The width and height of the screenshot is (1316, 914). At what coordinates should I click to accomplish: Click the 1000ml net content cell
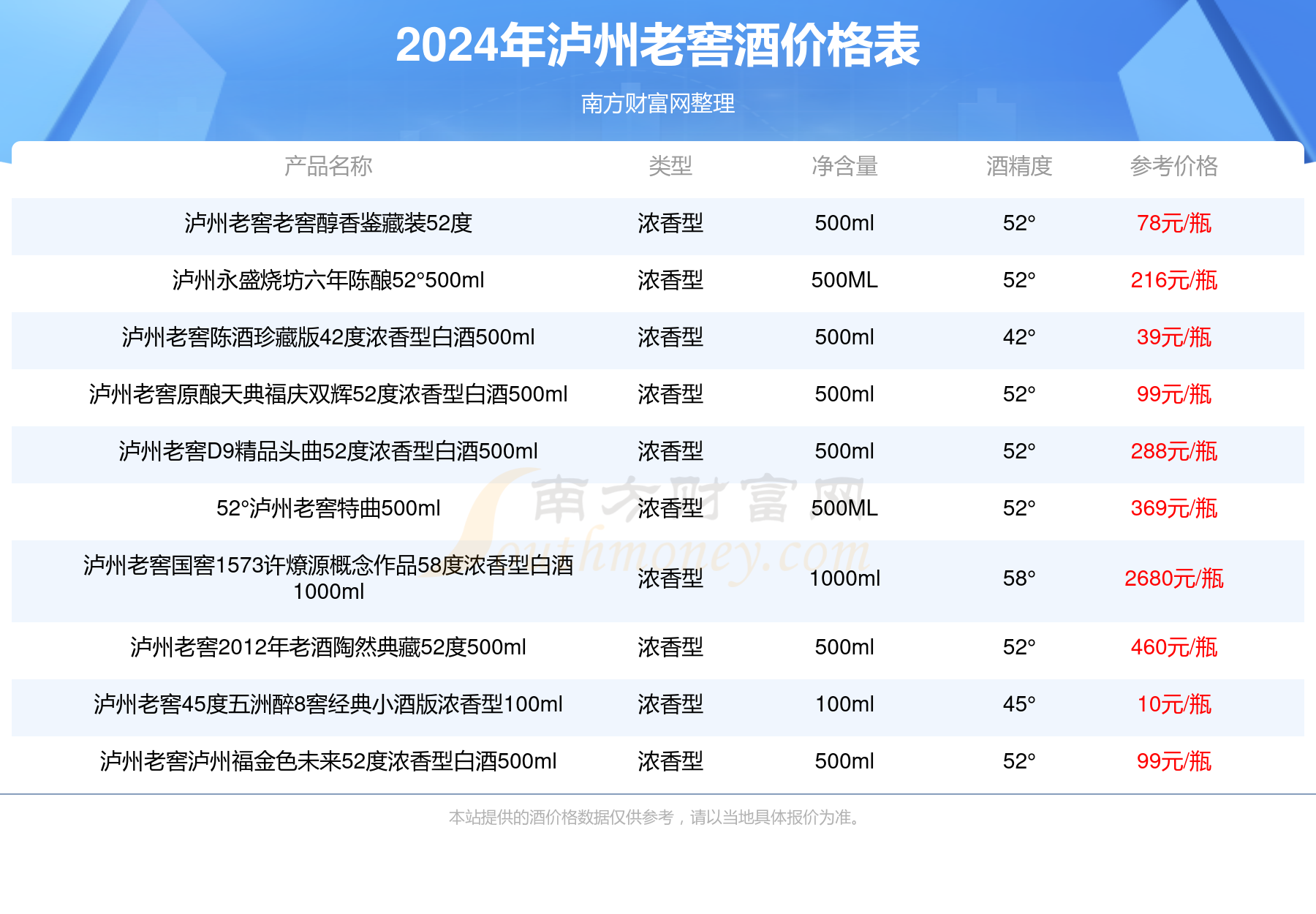pos(844,578)
